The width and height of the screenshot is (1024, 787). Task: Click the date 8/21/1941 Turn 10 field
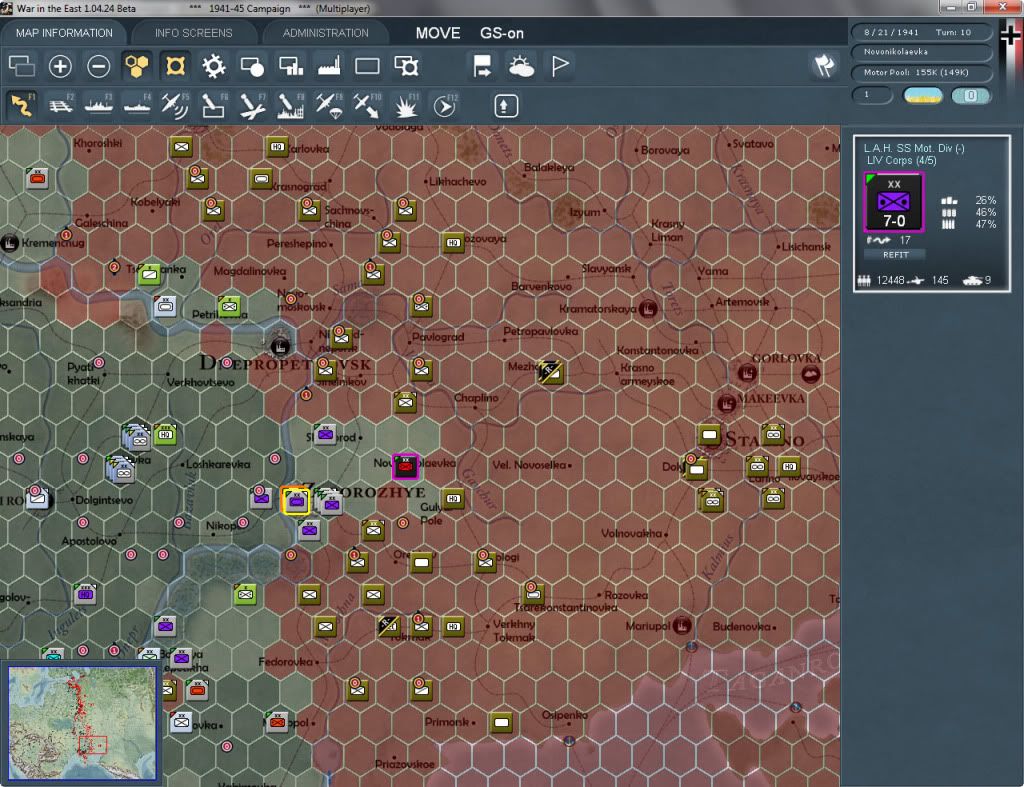click(x=920, y=32)
